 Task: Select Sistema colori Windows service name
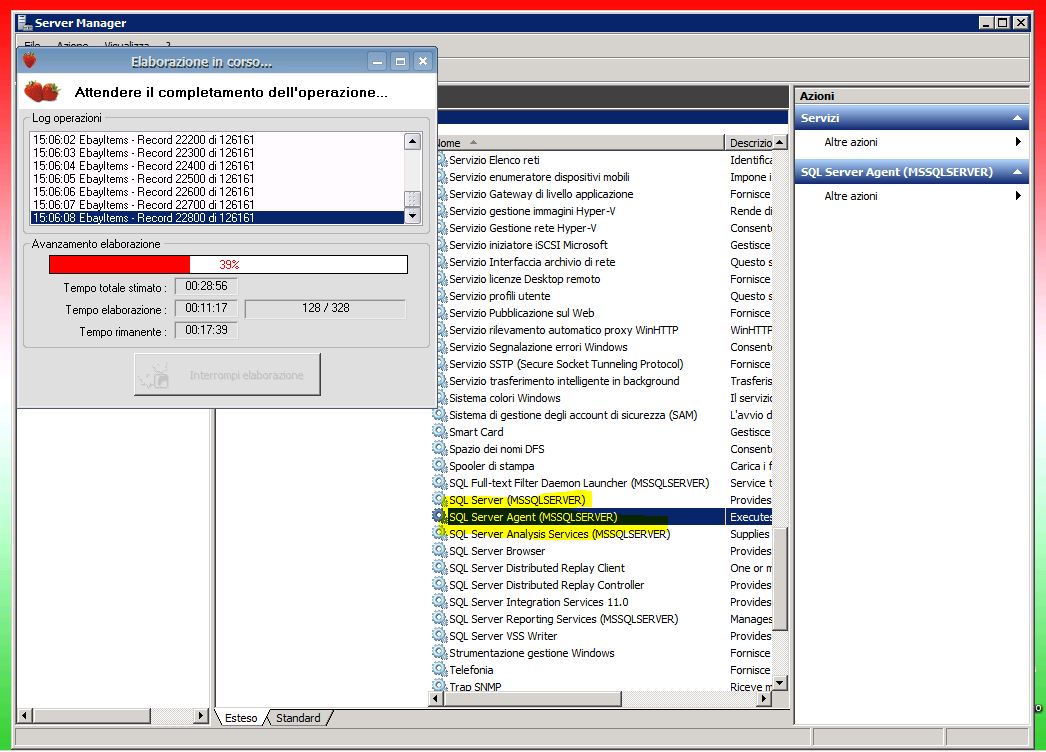point(504,398)
